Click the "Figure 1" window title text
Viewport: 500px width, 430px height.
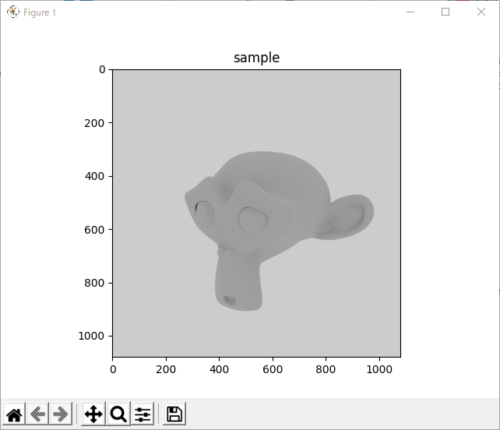[39, 13]
